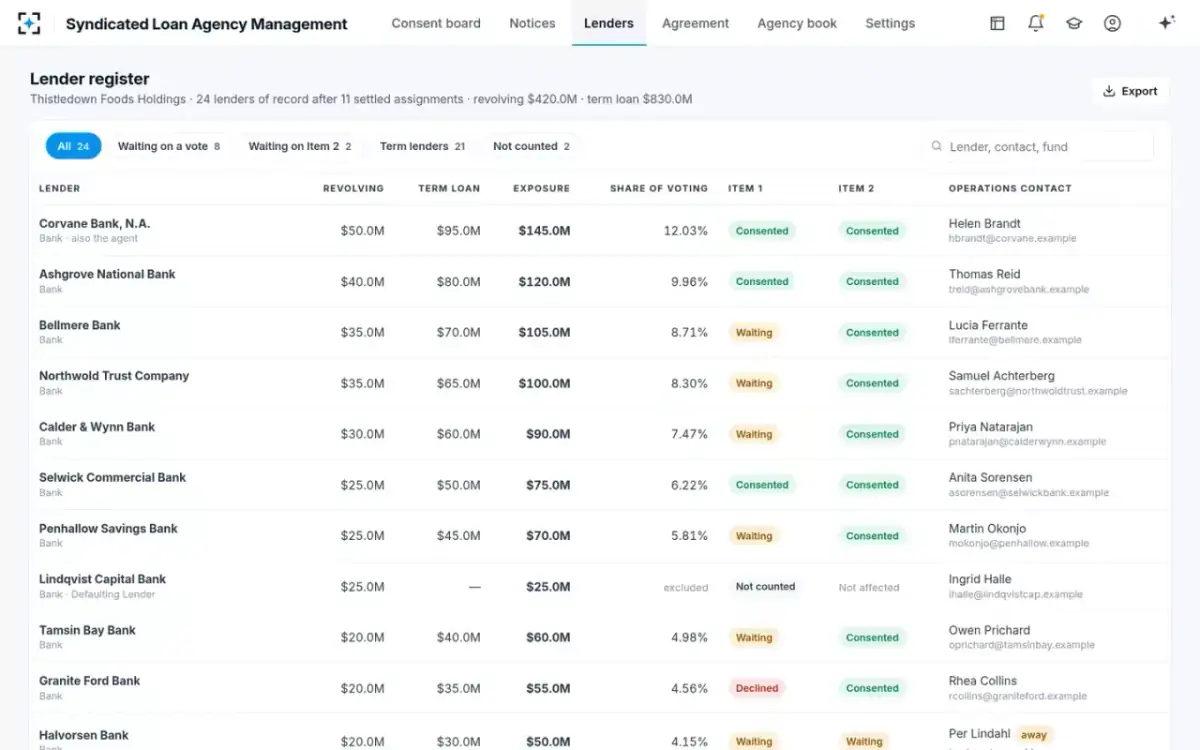1200x750 pixels.
Task: Open Calder & Wynn Bank lender row
Action: click(600, 434)
